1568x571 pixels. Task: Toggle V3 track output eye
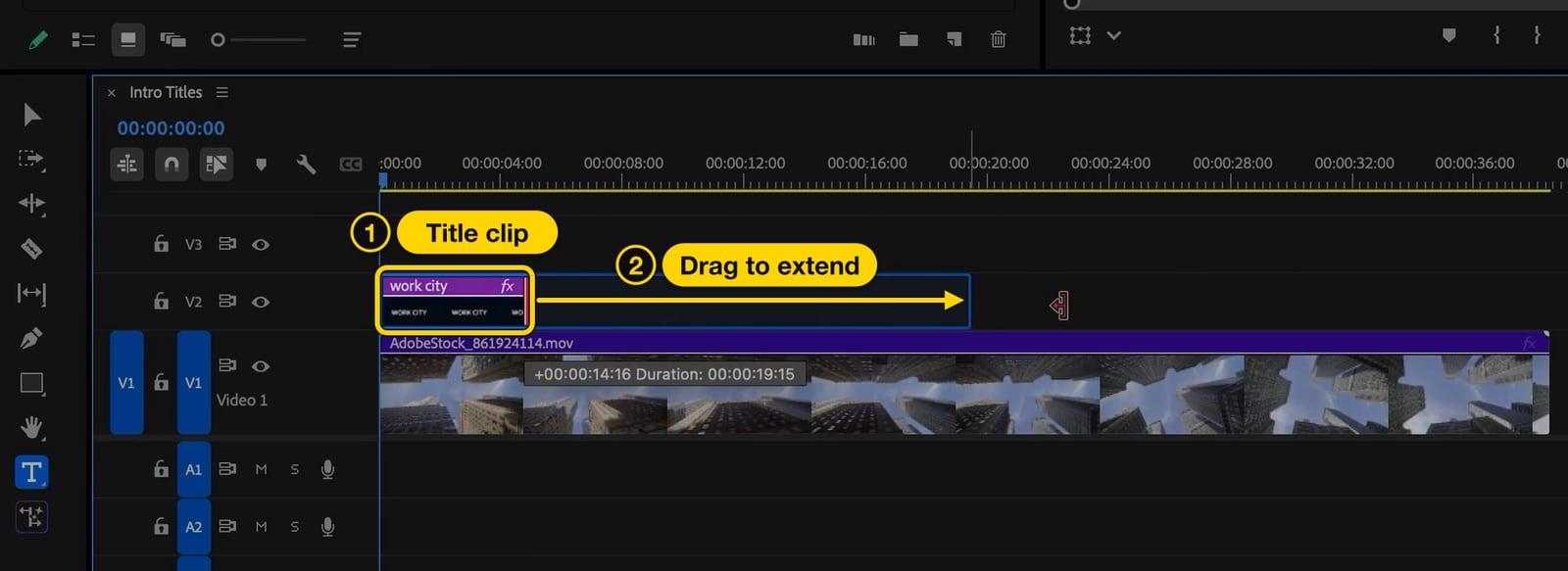coord(261,245)
